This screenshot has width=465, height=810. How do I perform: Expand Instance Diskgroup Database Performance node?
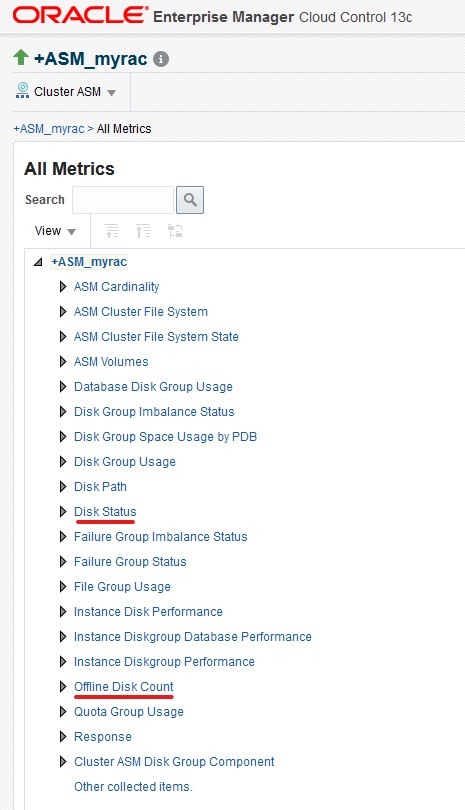pos(63,636)
